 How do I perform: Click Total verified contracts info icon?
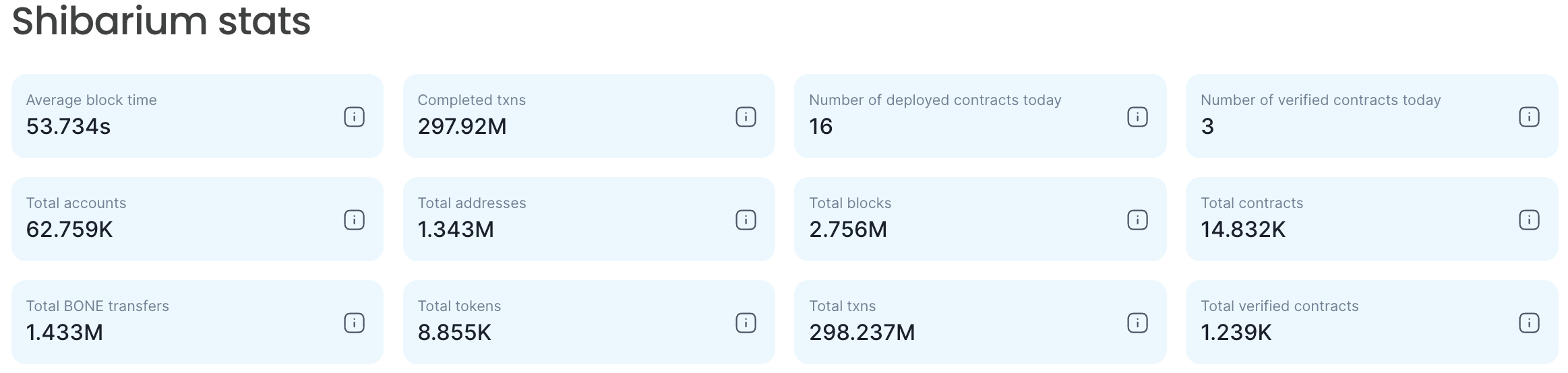click(x=1529, y=323)
